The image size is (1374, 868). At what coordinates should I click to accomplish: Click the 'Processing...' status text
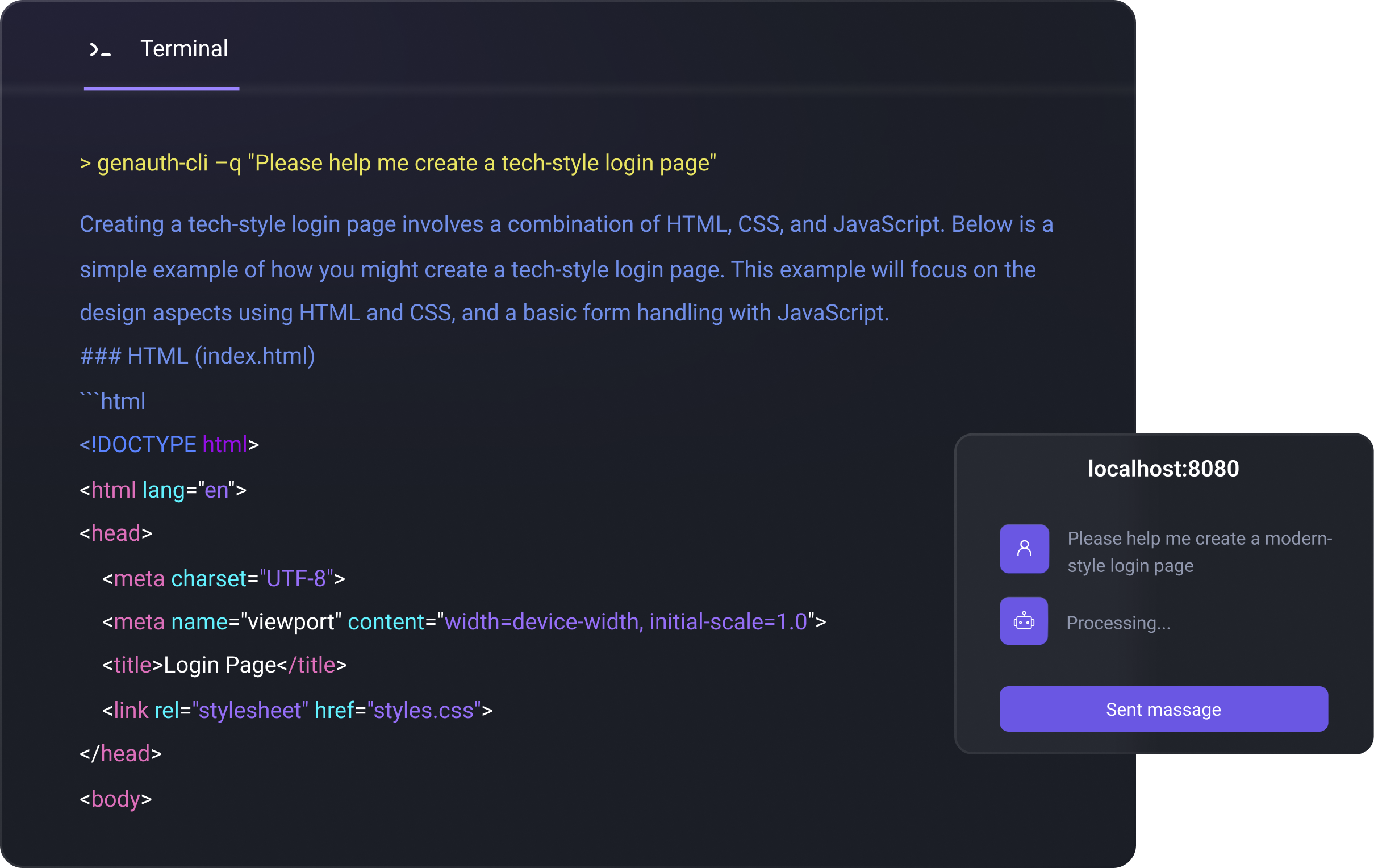(1118, 623)
